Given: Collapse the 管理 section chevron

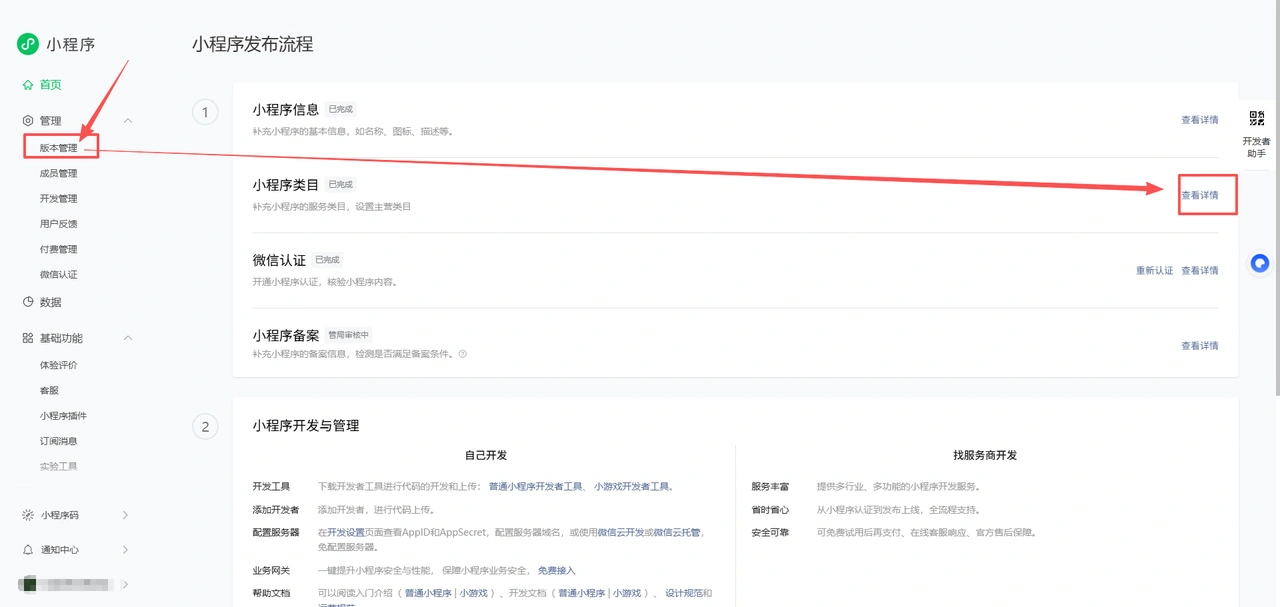Looking at the screenshot, I should (x=128, y=120).
